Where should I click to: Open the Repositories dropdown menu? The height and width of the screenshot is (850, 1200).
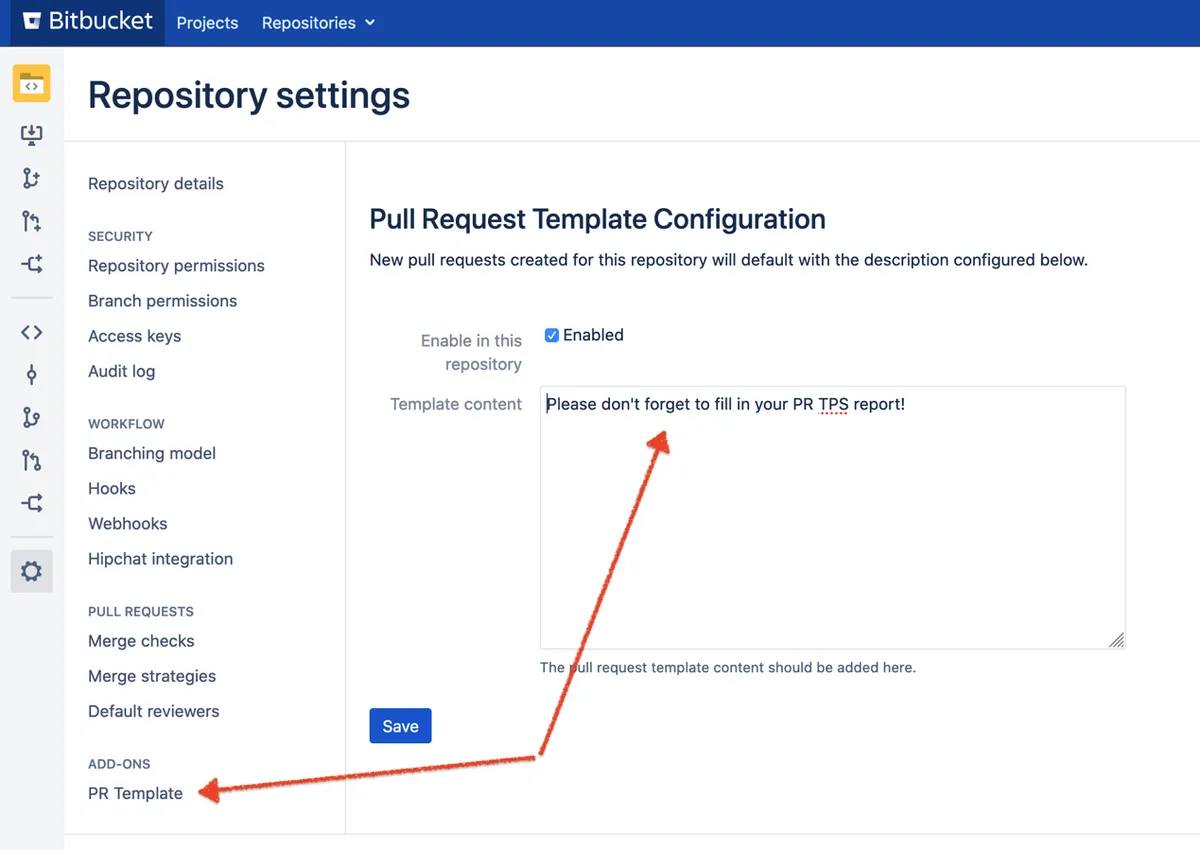point(318,22)
